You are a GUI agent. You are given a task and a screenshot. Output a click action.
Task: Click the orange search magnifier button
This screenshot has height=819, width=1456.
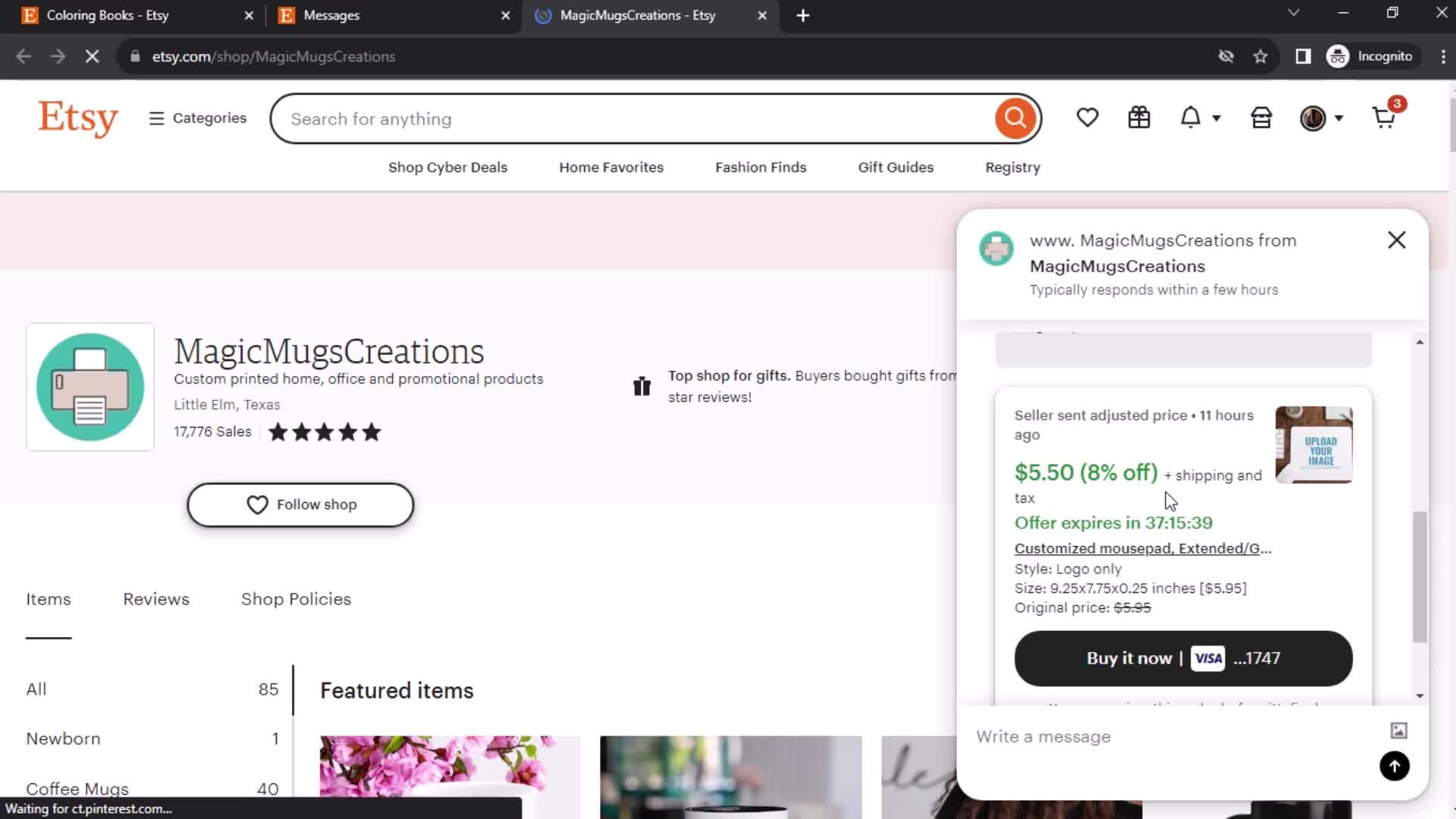tap(1015, 118)
